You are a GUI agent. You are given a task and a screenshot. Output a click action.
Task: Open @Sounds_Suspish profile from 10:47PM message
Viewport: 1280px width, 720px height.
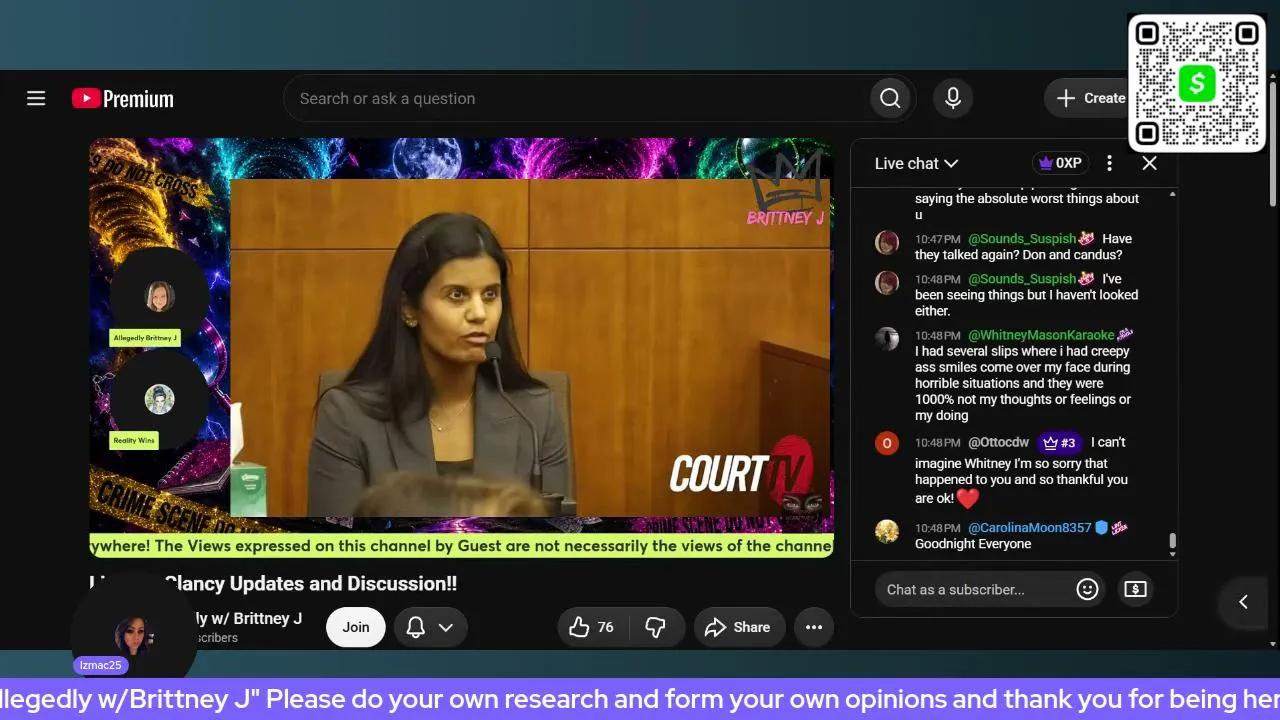tap(1022, 239)
